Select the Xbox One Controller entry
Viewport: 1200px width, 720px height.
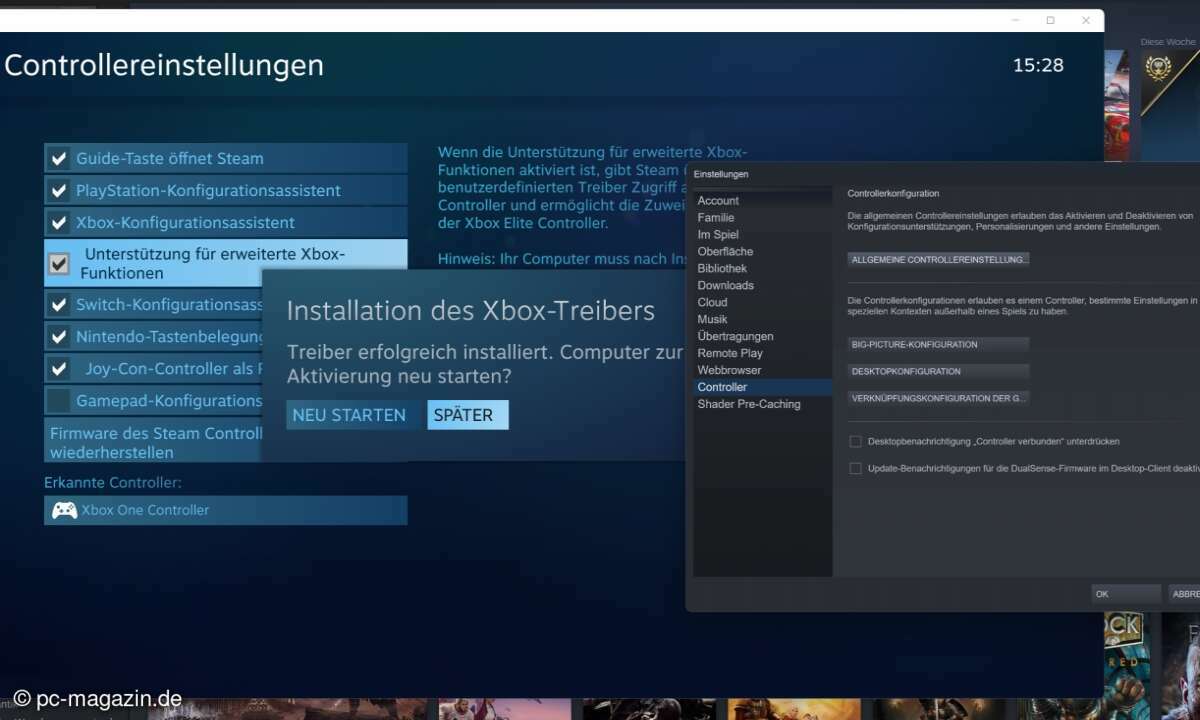click(x=226, y=510)
